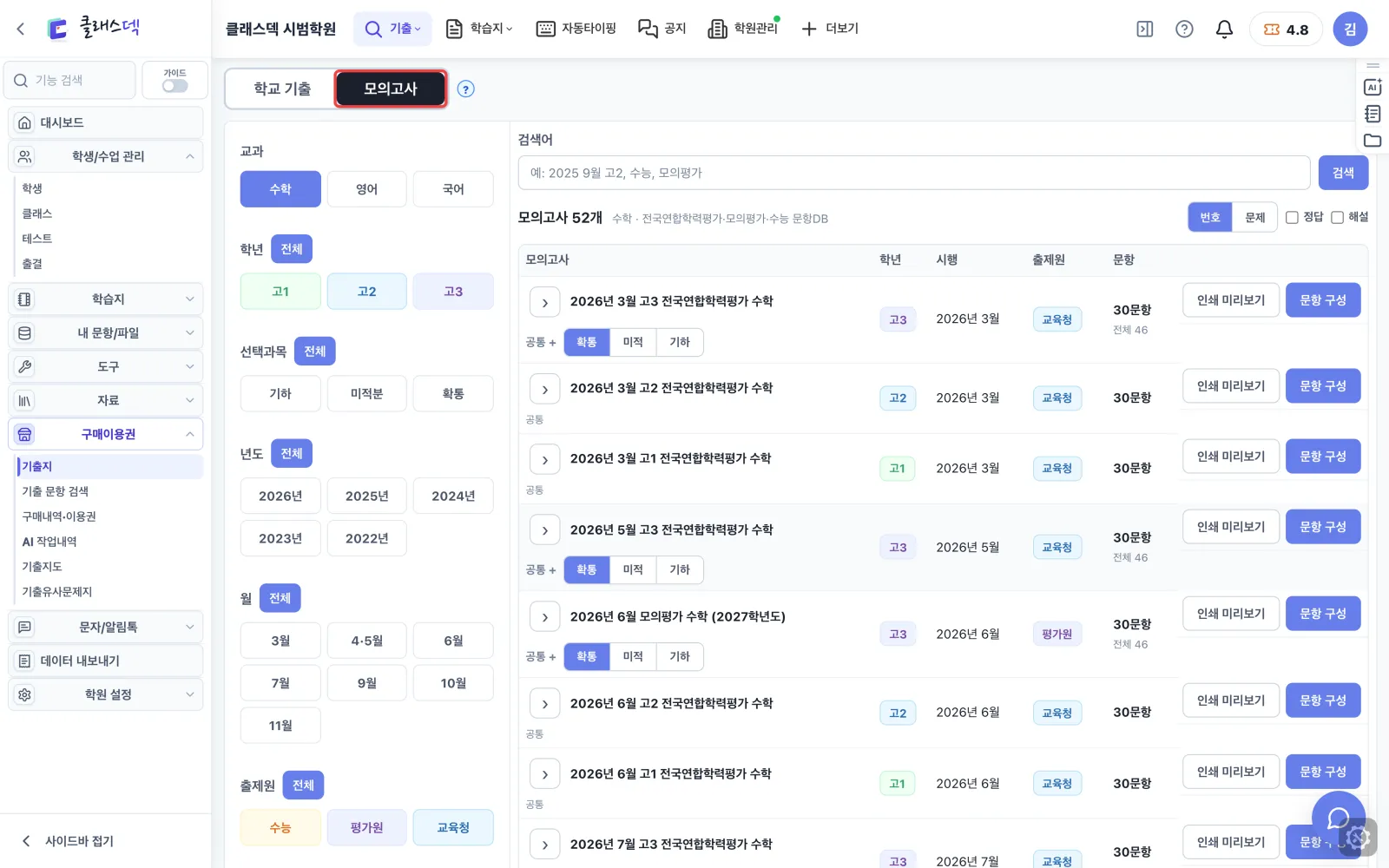Check the 정답 checkbox

coord(1292,218)
